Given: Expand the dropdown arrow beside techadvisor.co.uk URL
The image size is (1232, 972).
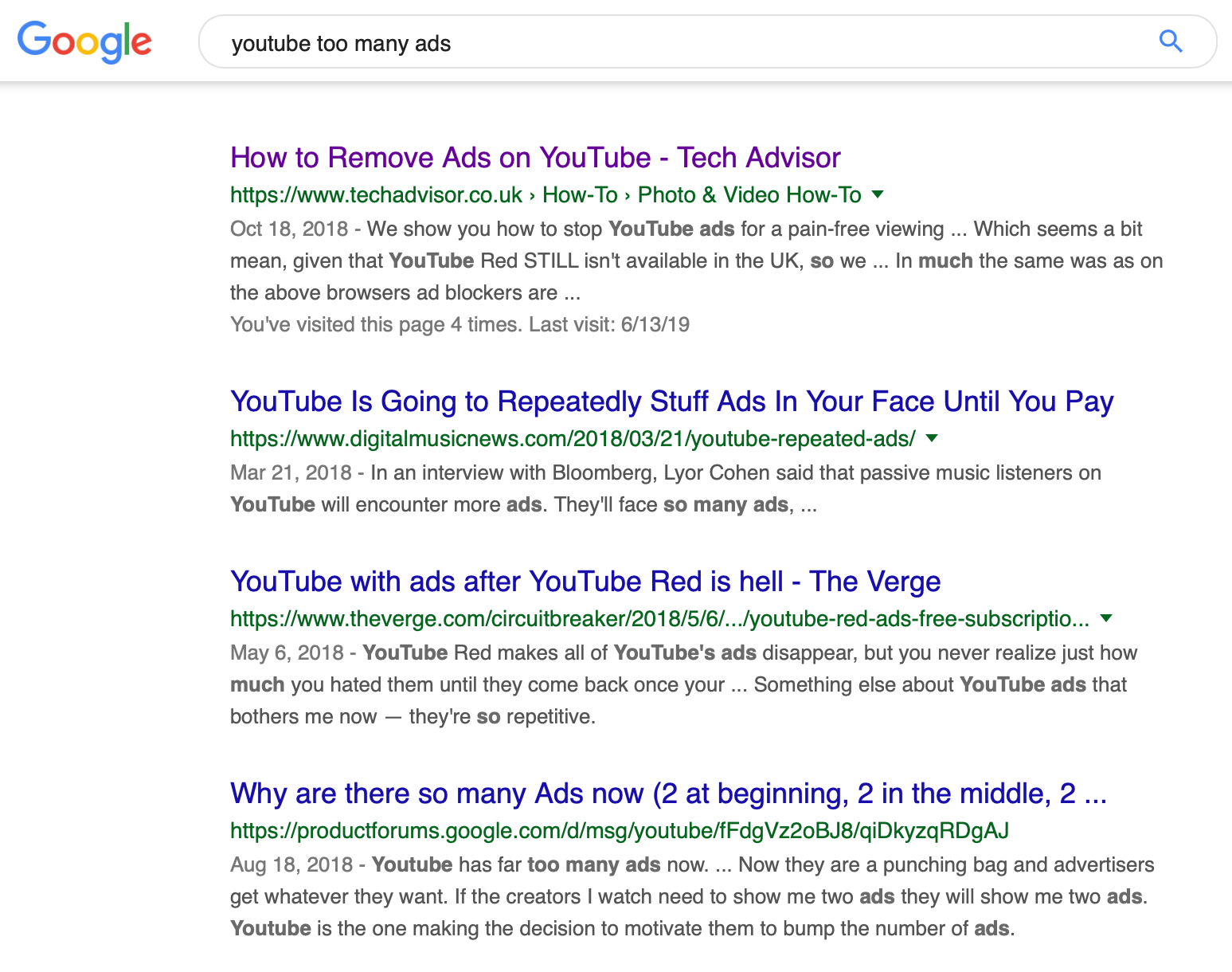Looking at the screenshot, I should [x=878, y=194].
